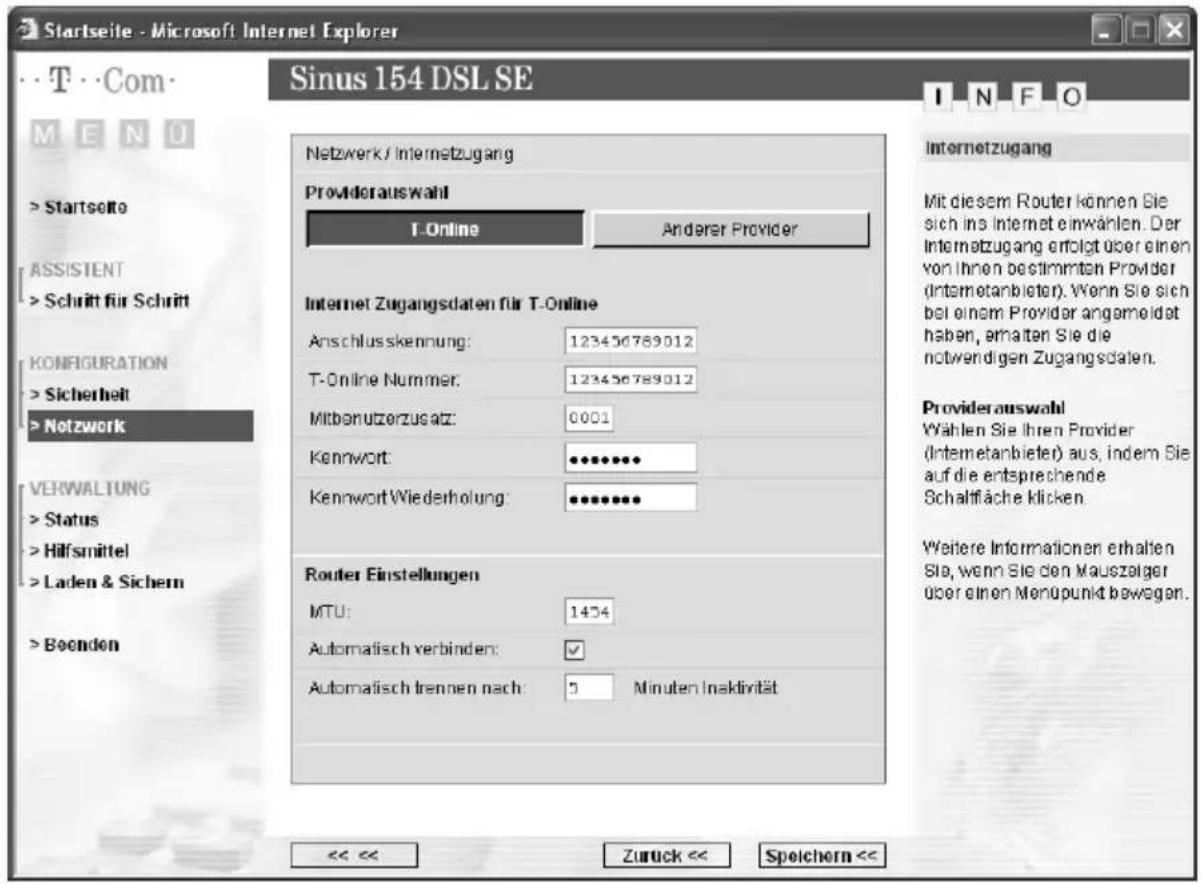
Task: Focus the Mitbenutzerzusatz field
Action: (x=589, y=419)
